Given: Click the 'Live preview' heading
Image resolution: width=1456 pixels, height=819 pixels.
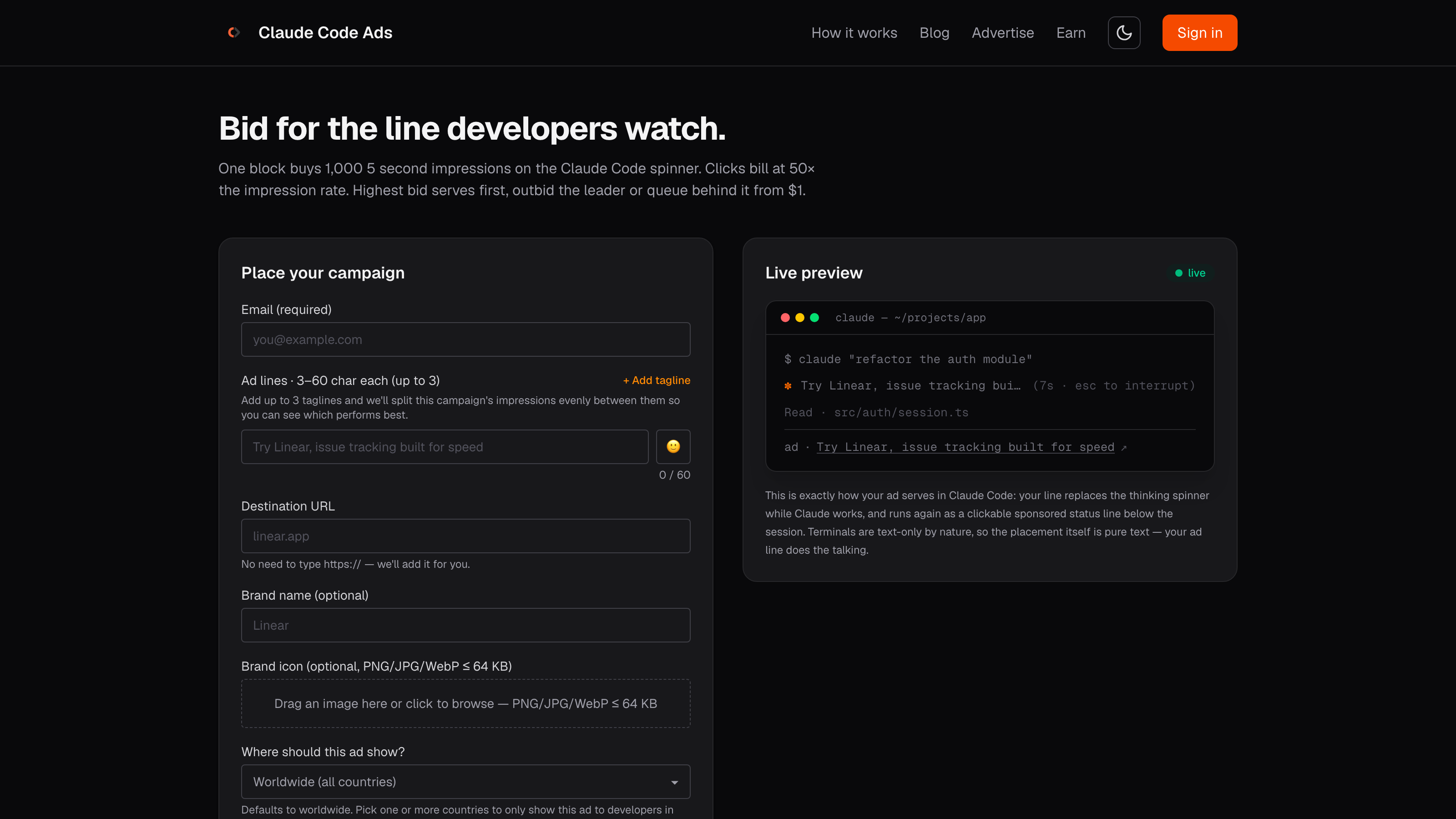Looking at the screenshot, I should [814, 273].
